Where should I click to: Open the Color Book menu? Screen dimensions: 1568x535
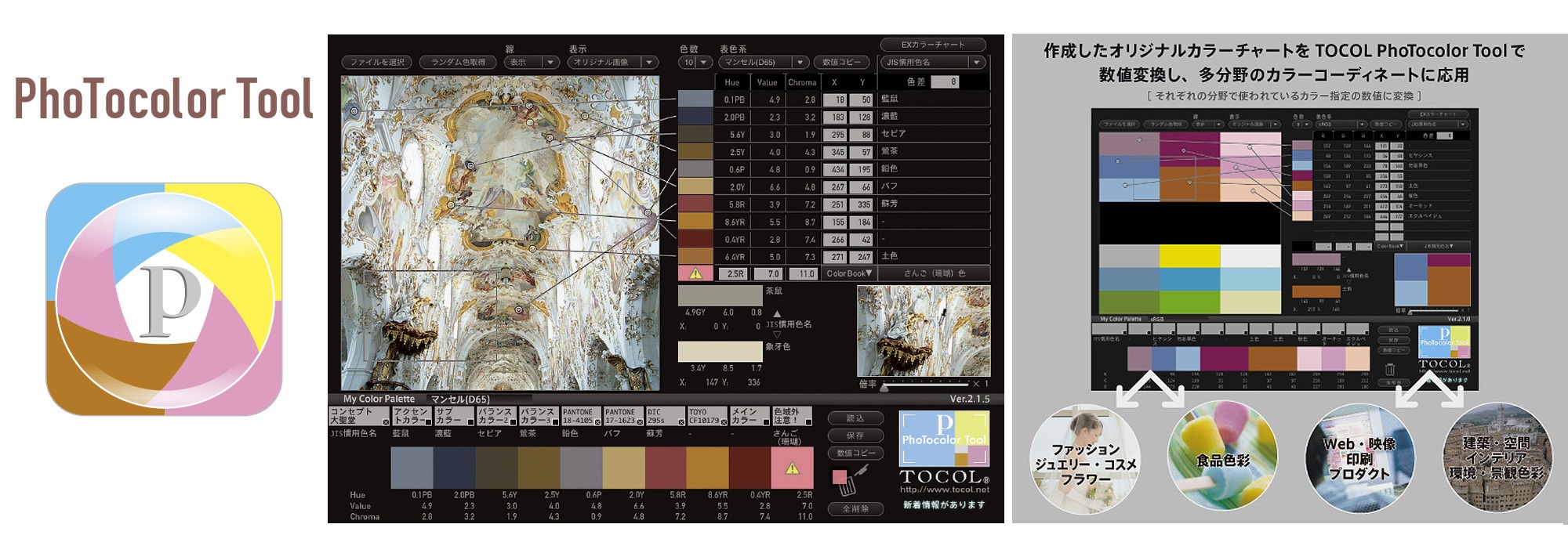[x=848, y=273]
